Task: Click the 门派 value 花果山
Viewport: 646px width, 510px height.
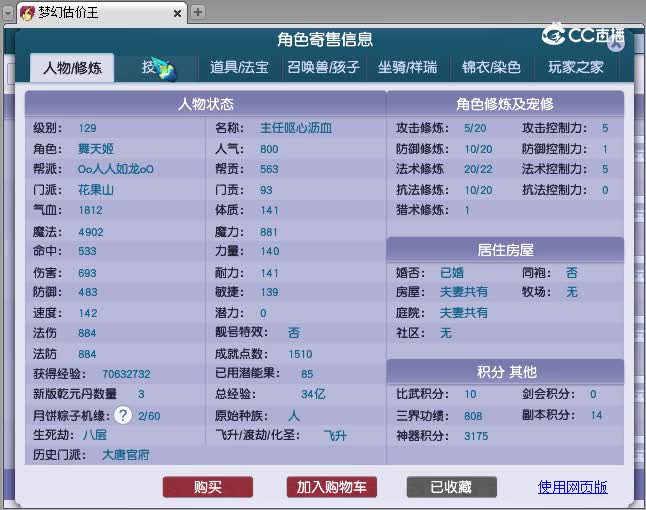Action: (x=96, y=190)
